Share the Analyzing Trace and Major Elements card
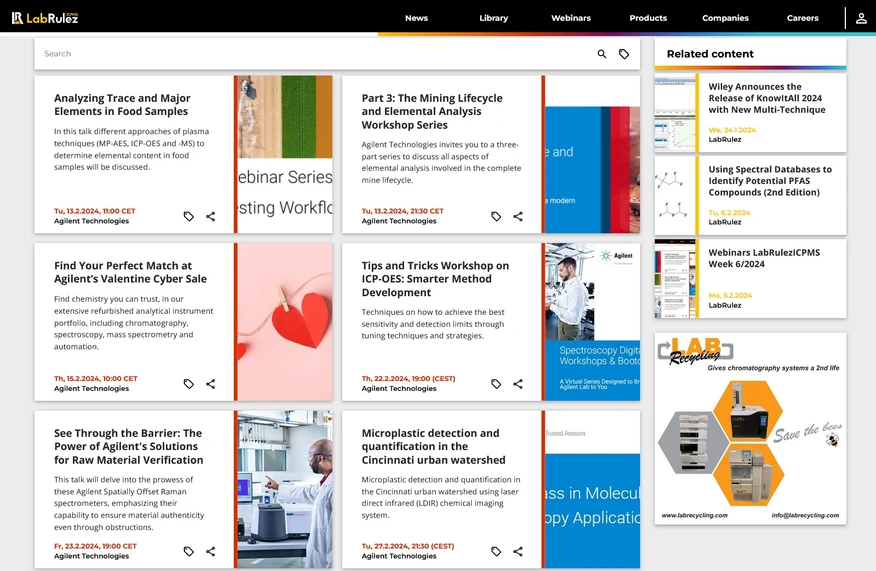The width and height of the screenshot is (876, 571). pyautogui.click(x=211, y=216)
